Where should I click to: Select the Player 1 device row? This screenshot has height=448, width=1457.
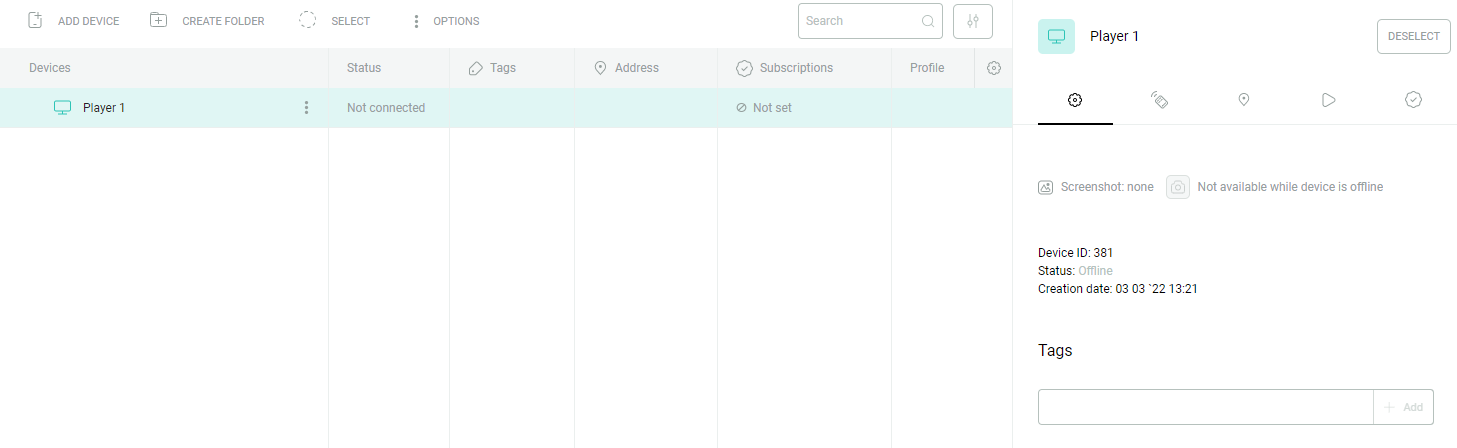point(506,108)
